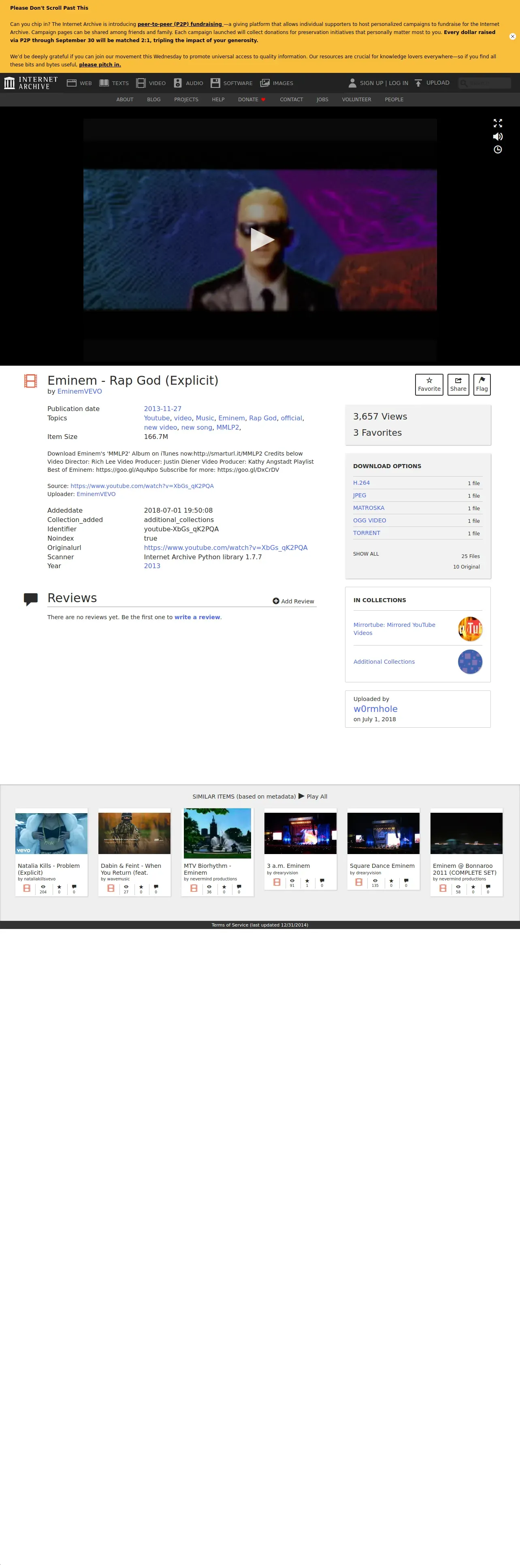Open Natalia Kills - Problem item
Screen dimensions: 520x1568
point(51,852)
